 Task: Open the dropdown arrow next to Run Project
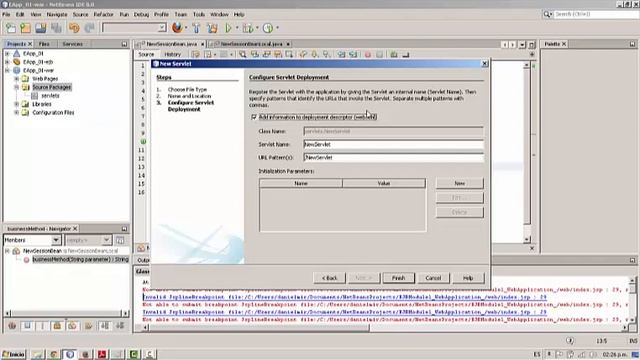coord(237,28)
